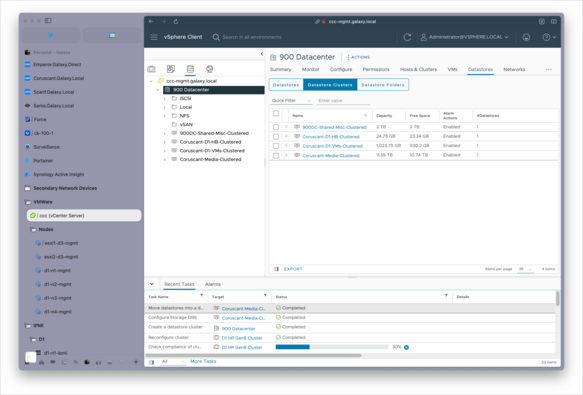Image resolution: width=583 pixels, height=395 pixels.
Task: Open the Hosts & Clusters tab
Action: 418,70
